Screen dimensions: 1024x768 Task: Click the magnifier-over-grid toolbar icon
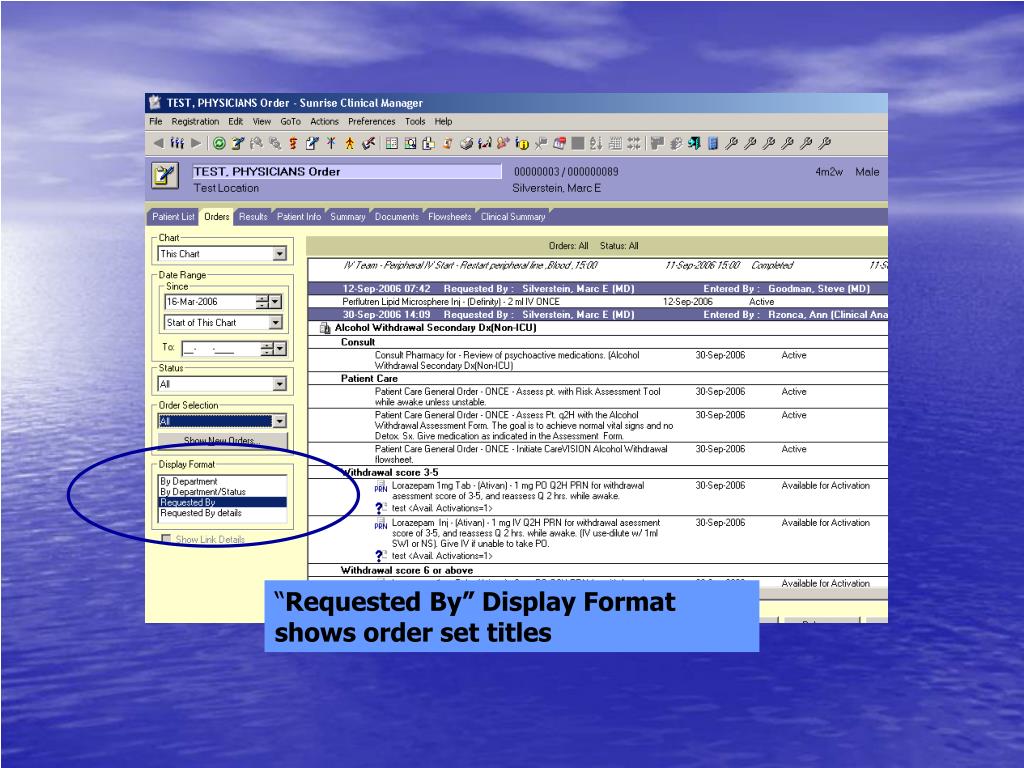pos(410,143)
